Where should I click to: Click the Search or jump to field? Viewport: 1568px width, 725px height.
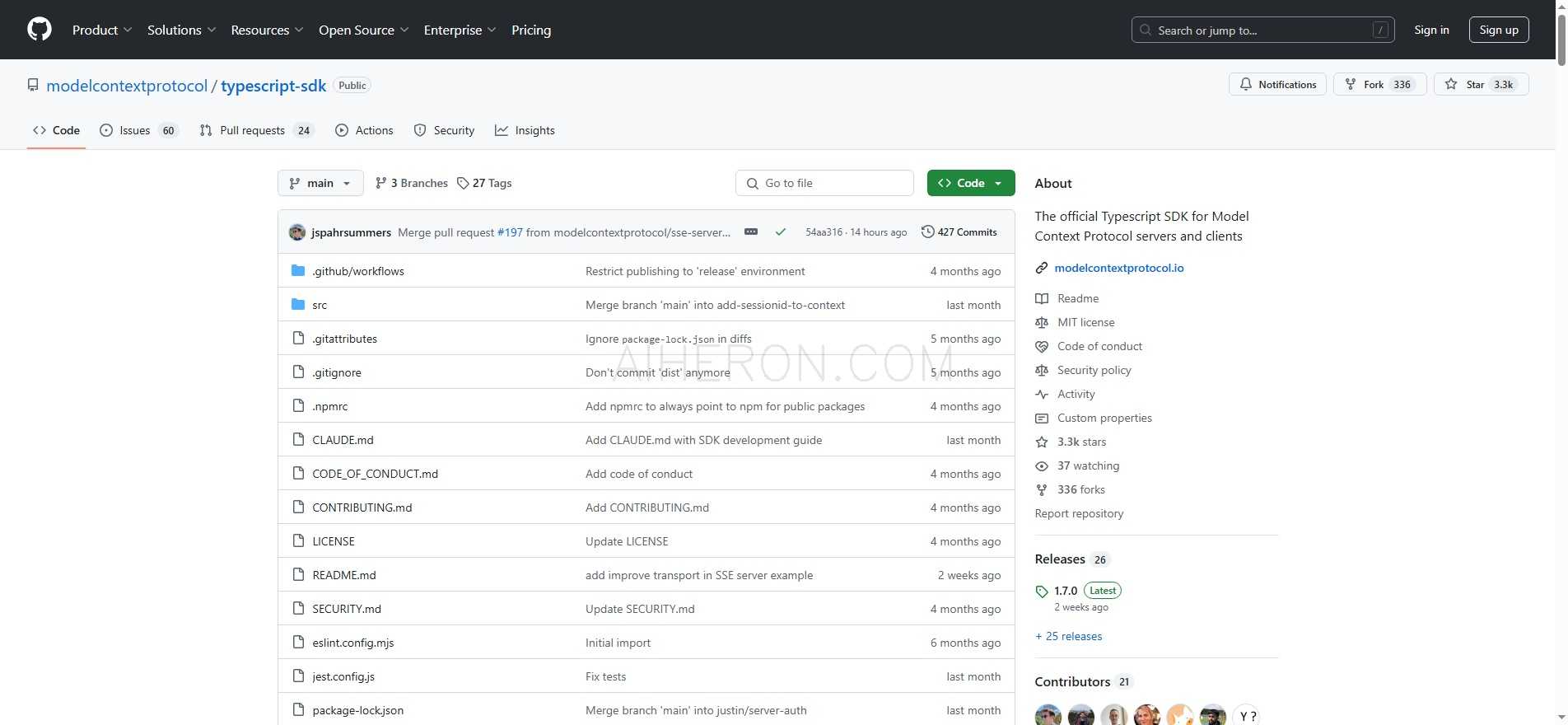[1262, 30]
